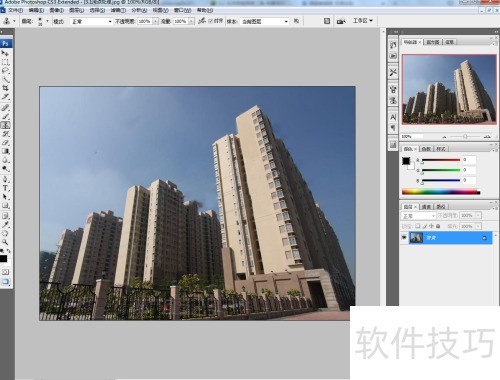The width and height of the screenshot is (500, 380).
Task: Select the Rectangle shape tool
Action: (x=5, y=205)
